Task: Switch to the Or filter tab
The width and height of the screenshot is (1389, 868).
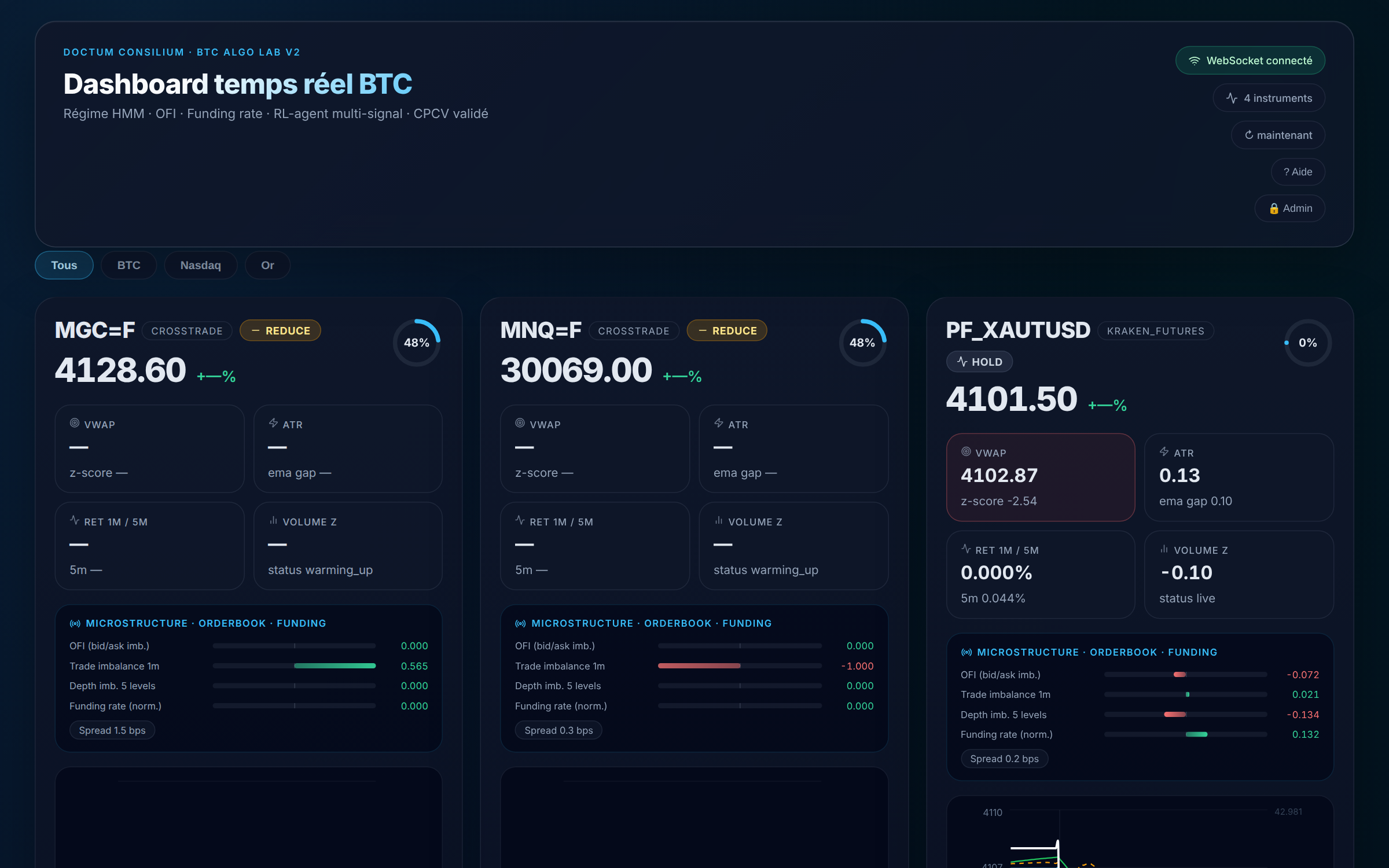Action: click(267, 265)
